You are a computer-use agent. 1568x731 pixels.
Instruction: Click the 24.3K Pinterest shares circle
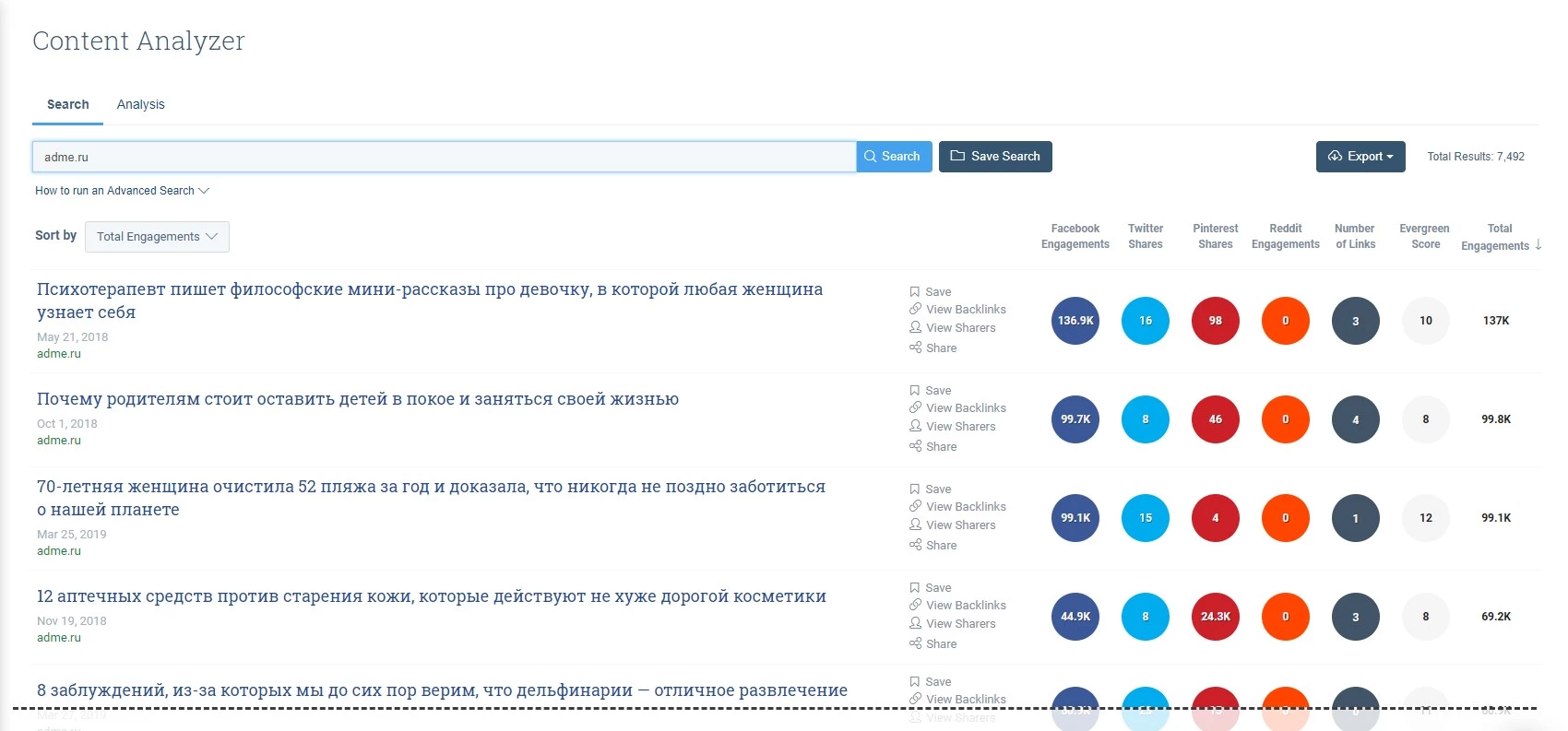click(1216, 617)
